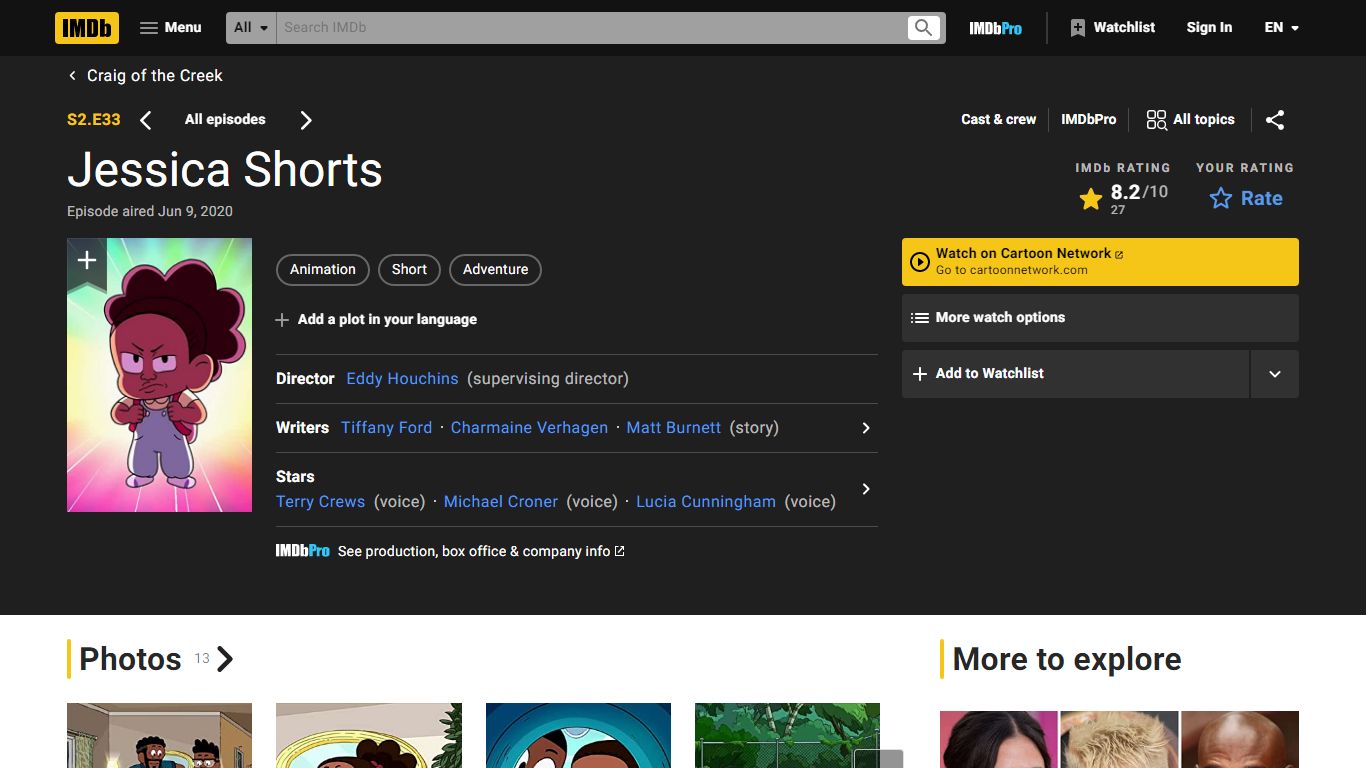Screen dimensions: 1366x768
Task: Open the EN language dropdown
Action: click(x=1281, y=28)
